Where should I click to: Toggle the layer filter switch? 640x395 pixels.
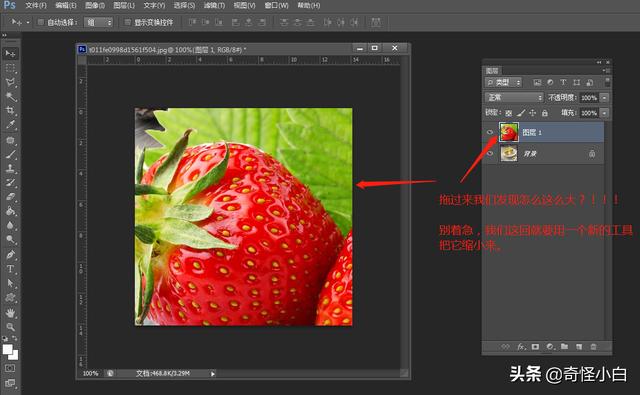[x=607, y=82]
